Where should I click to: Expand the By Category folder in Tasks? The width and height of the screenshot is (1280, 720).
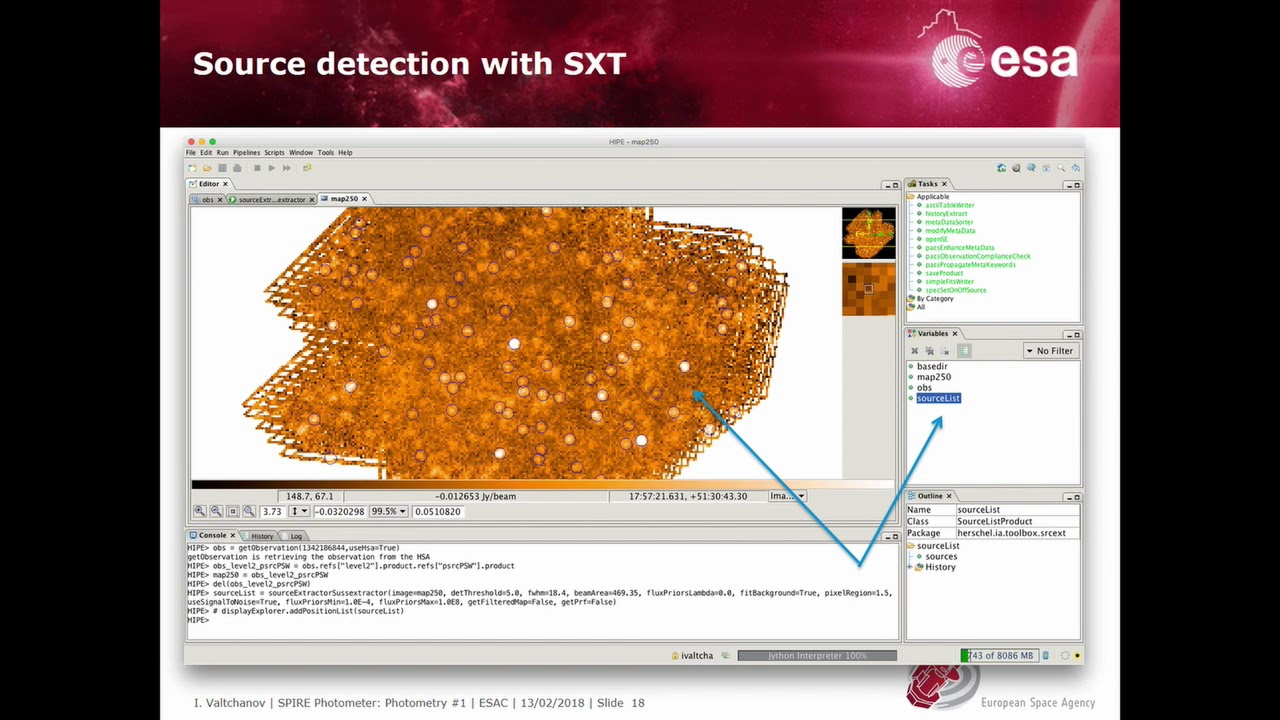[x=911, y=298]
